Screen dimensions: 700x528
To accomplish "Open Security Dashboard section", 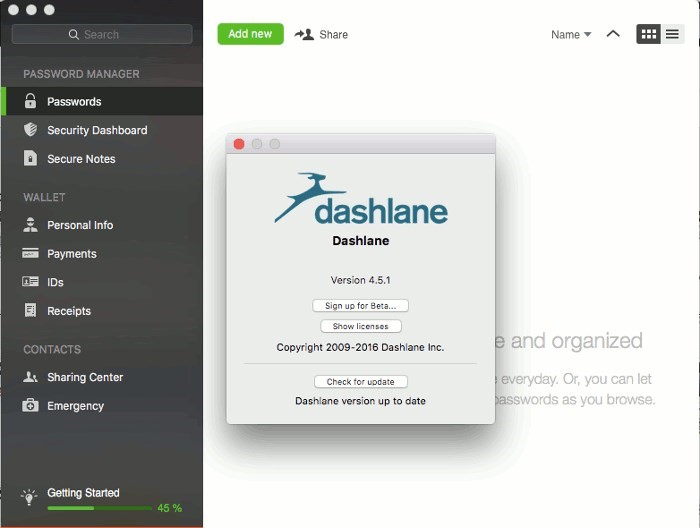I will pyautogui.click(x=102, y=130).
